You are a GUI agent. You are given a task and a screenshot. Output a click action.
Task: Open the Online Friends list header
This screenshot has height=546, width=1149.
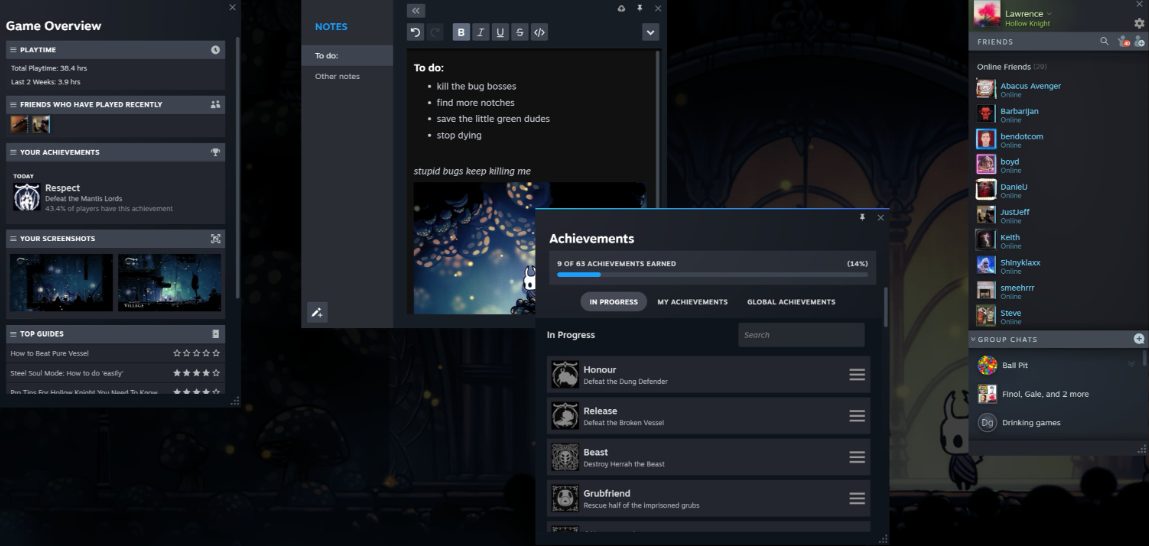click(1011, 67)
